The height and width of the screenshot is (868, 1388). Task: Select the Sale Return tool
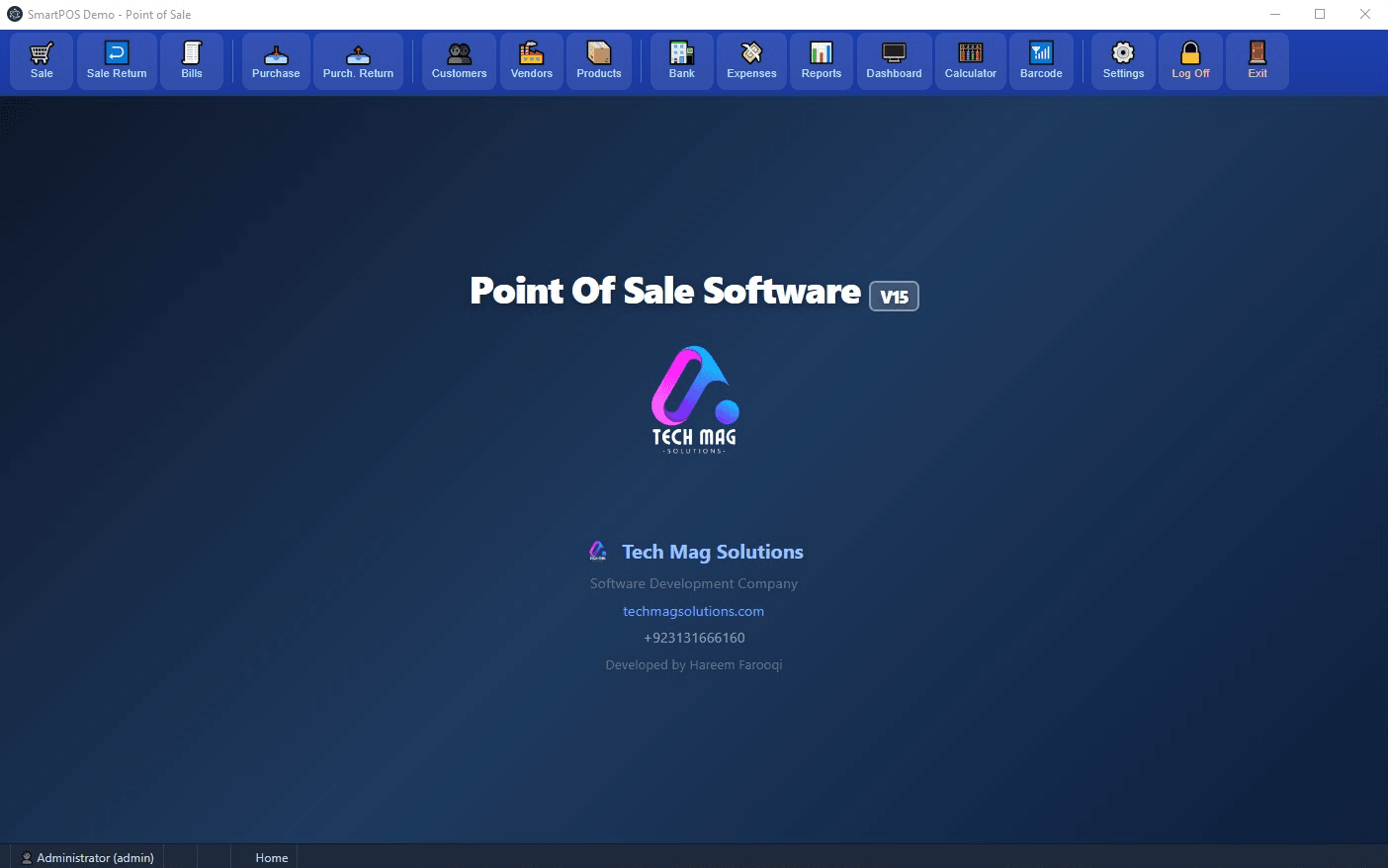pos(116,60)
